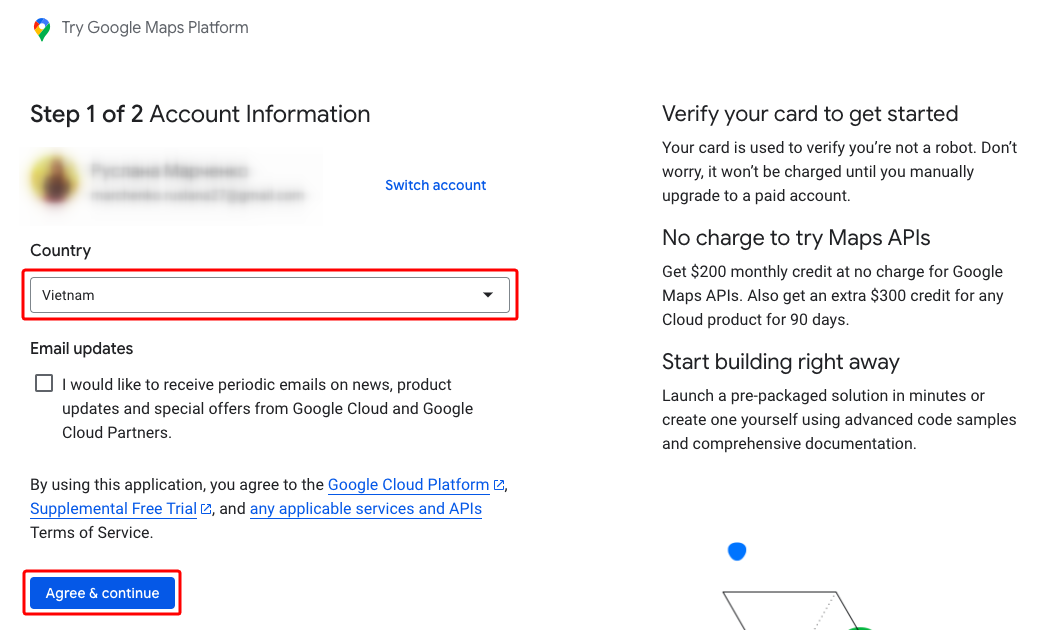Enable the email updates checkbox
The image size is (1047, 630).
(x=44, y=383)
